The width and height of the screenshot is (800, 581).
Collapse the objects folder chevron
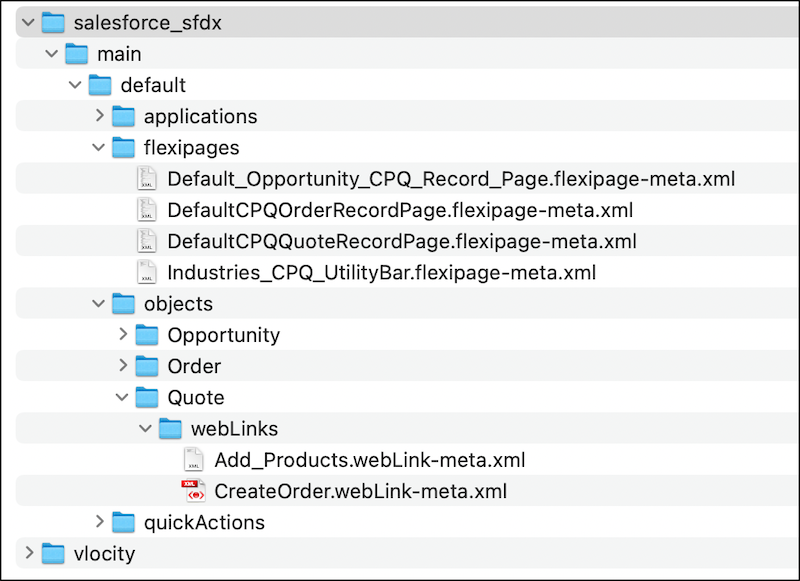pos(98,304)
